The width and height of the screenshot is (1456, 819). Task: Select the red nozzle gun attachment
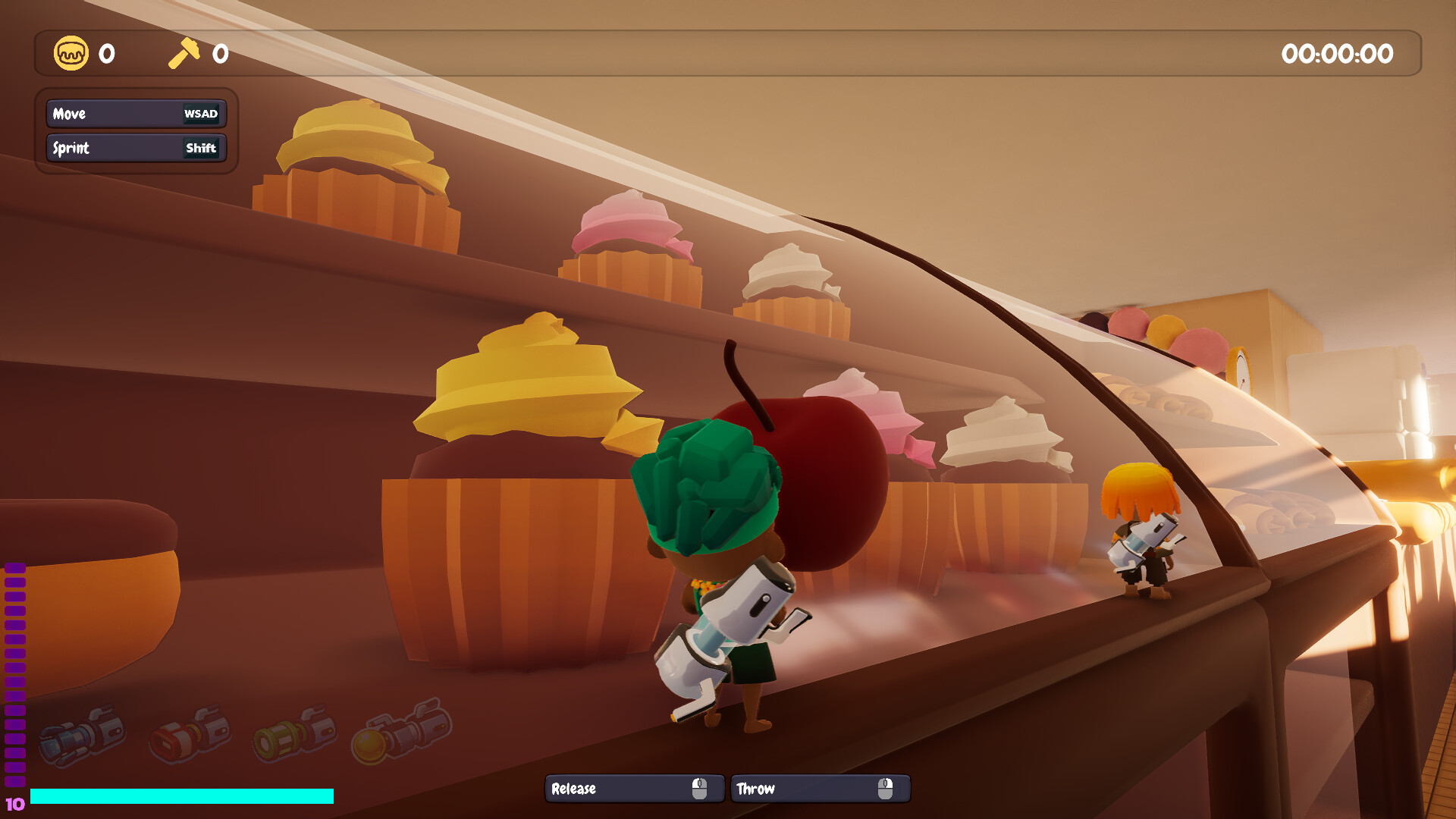pyautogui.click(x=190, y=734)
